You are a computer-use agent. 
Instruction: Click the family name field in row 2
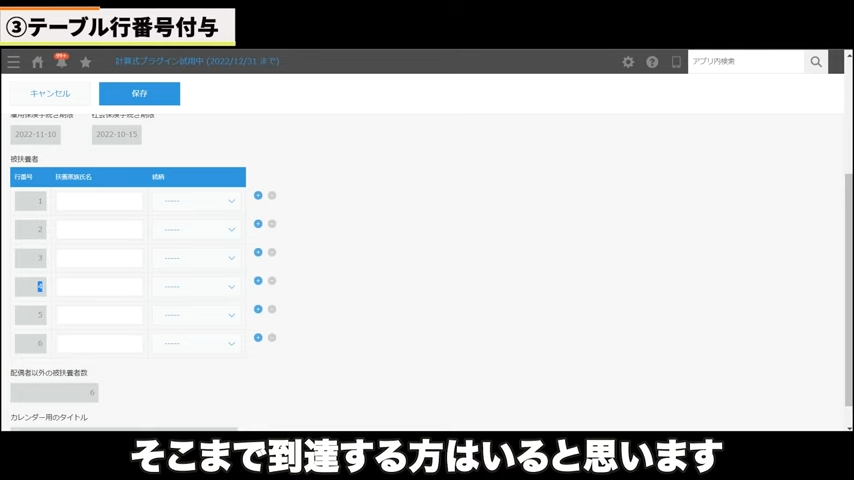point(100,229)
